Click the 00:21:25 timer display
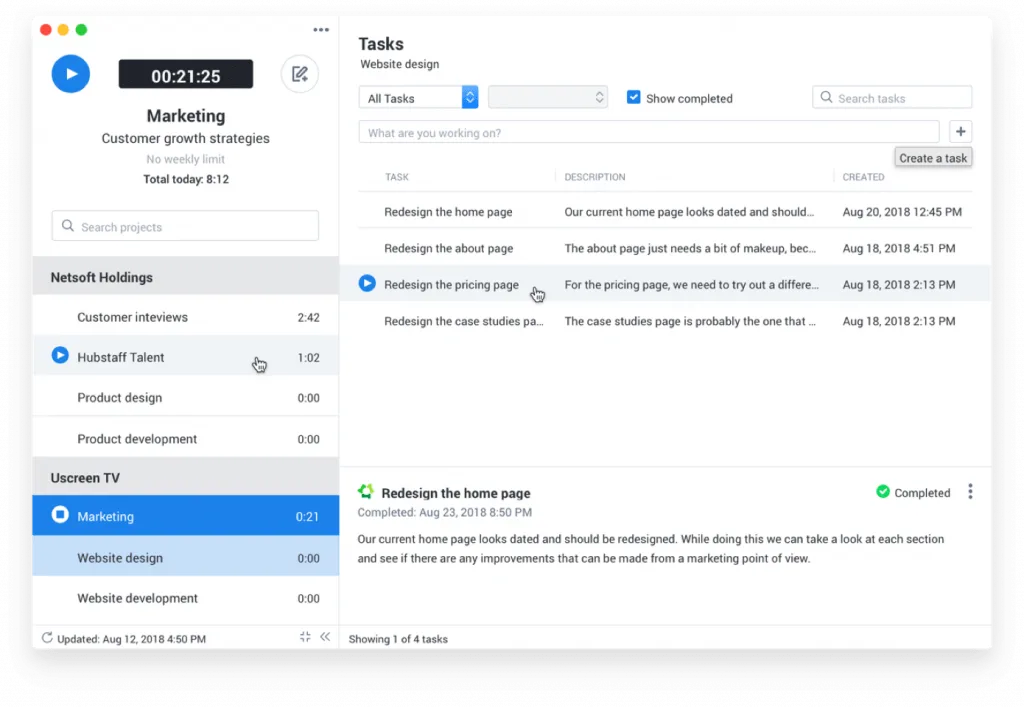1024x707 pixels. [x=185, y=74]
